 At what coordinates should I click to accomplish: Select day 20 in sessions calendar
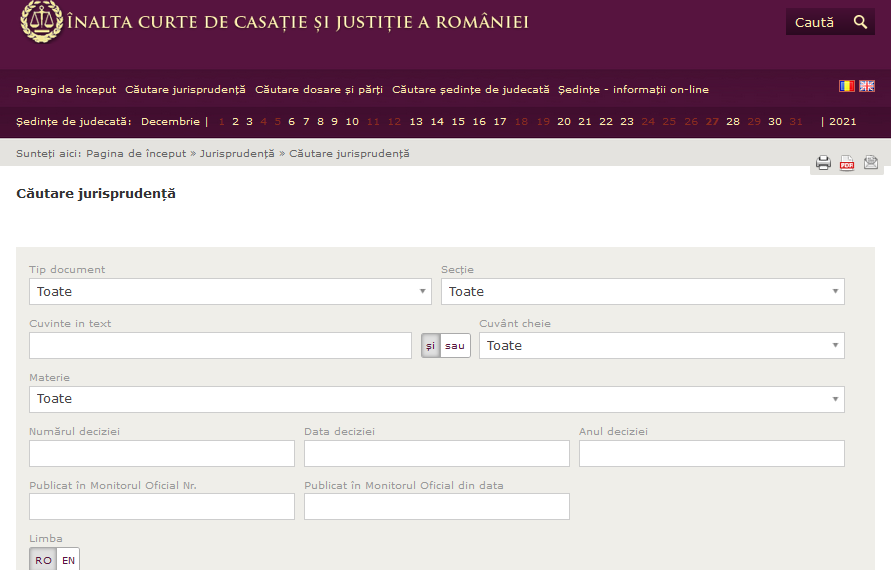pos(564,122)
